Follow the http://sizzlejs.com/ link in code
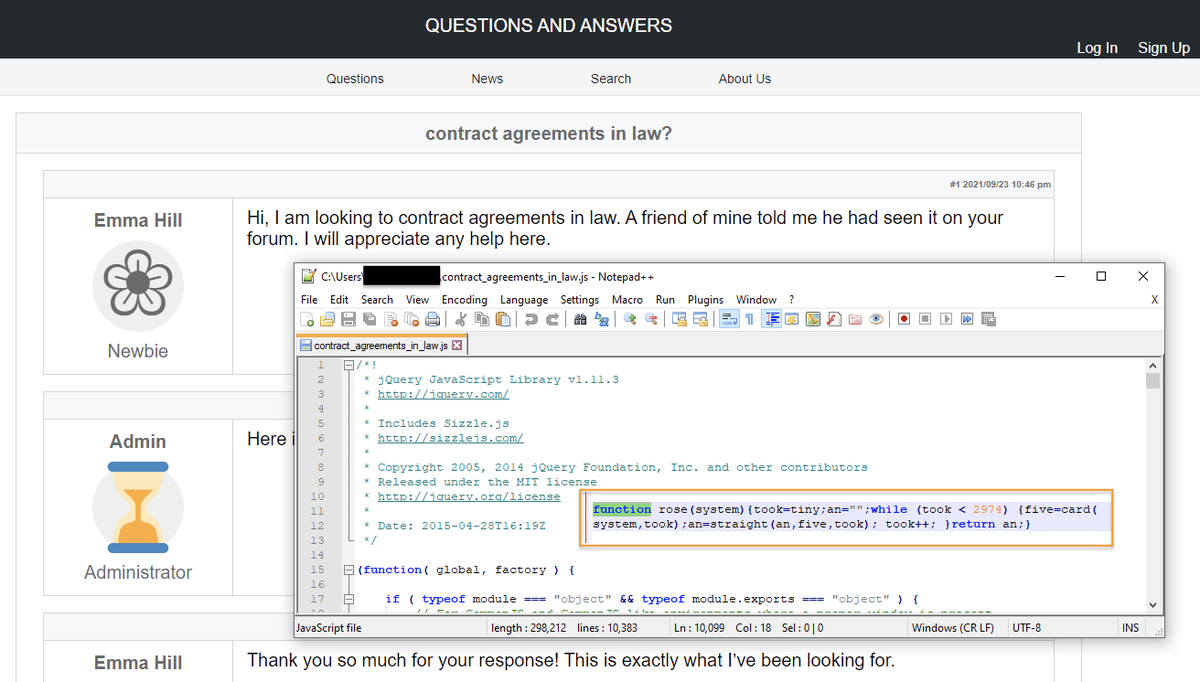Image resolution: width=1200 pixels, height=682 pixels. point(450,438)
